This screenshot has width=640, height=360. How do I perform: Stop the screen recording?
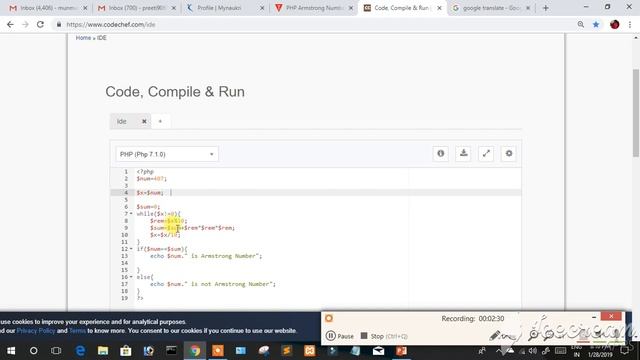(x=384, y=336)
